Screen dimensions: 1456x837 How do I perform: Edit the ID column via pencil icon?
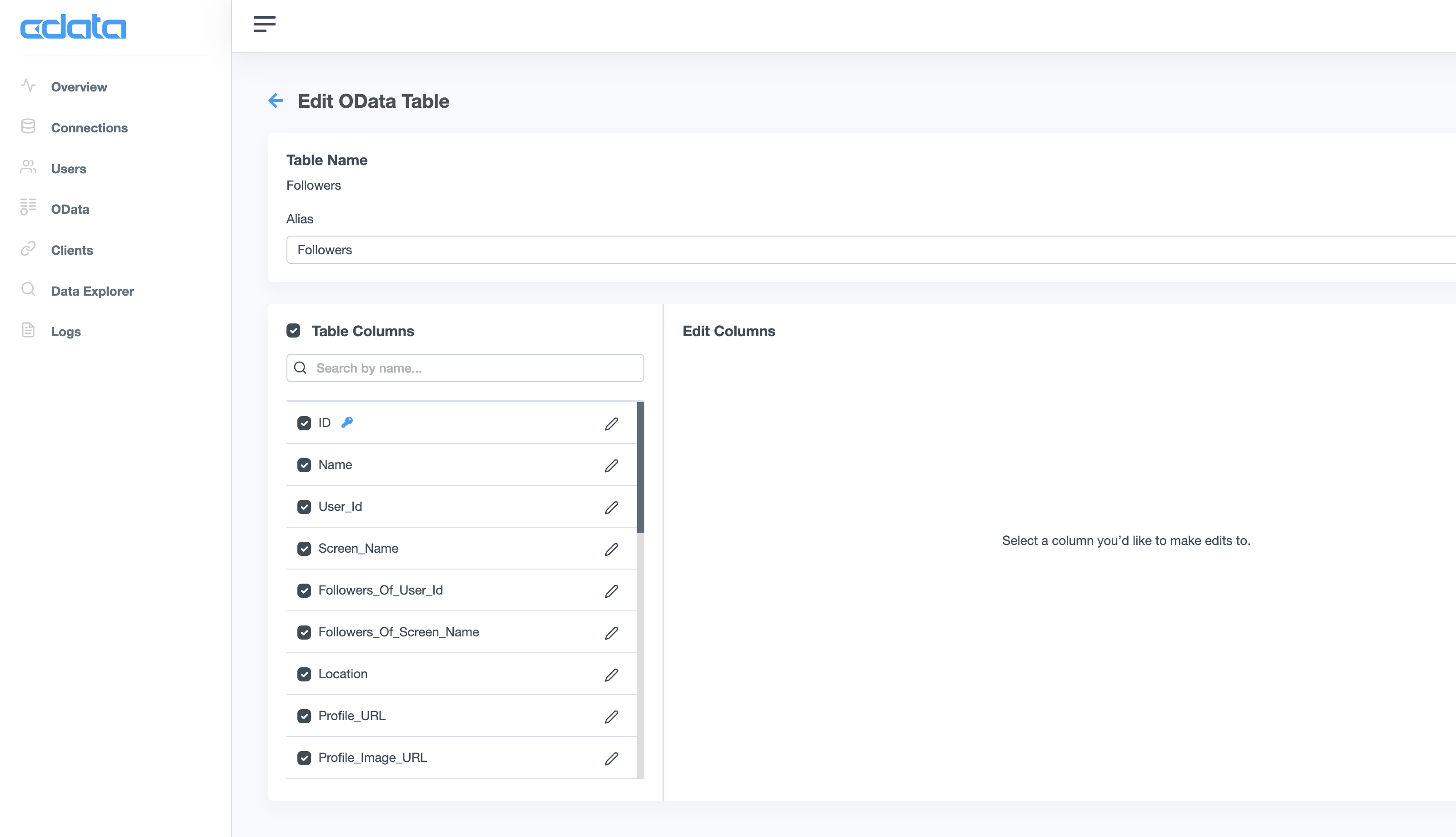tap(611, 424)
